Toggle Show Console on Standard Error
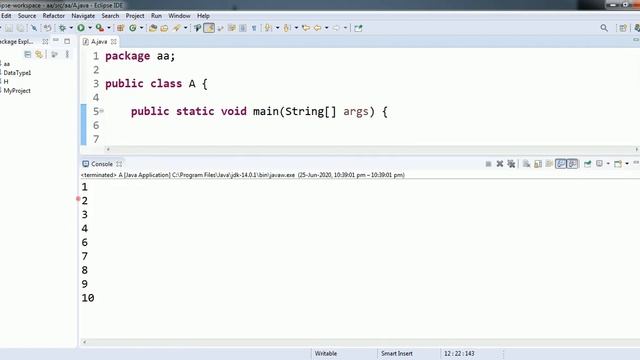Viewport: 640px width, 360px height. [x=572, y=164]
